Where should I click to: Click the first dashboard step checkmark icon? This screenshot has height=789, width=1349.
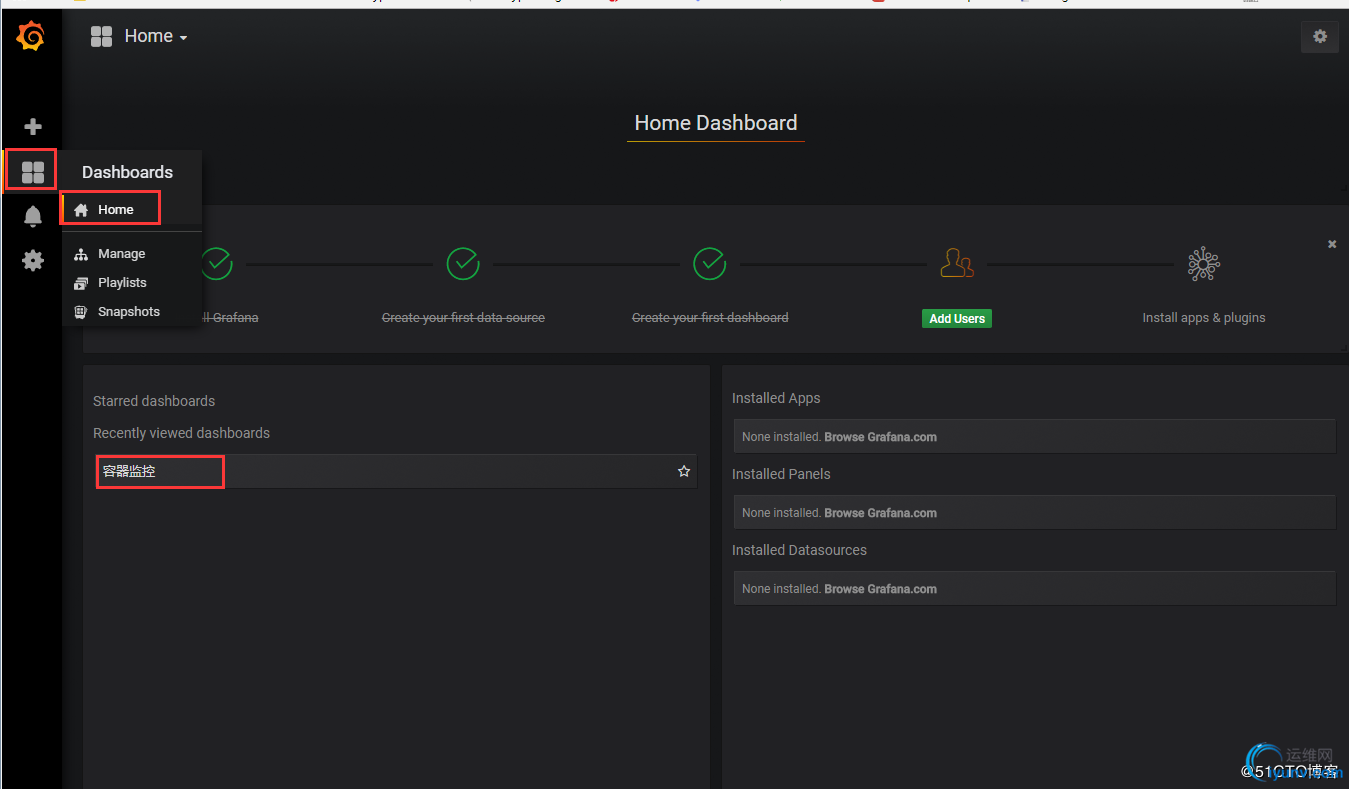(710, 264)
